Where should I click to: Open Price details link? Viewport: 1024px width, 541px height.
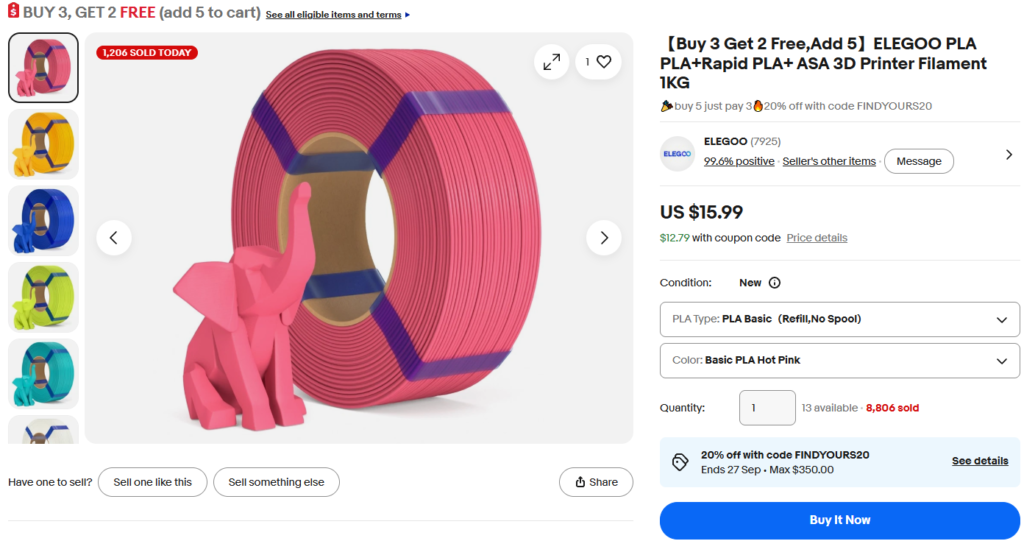point(816,238)
